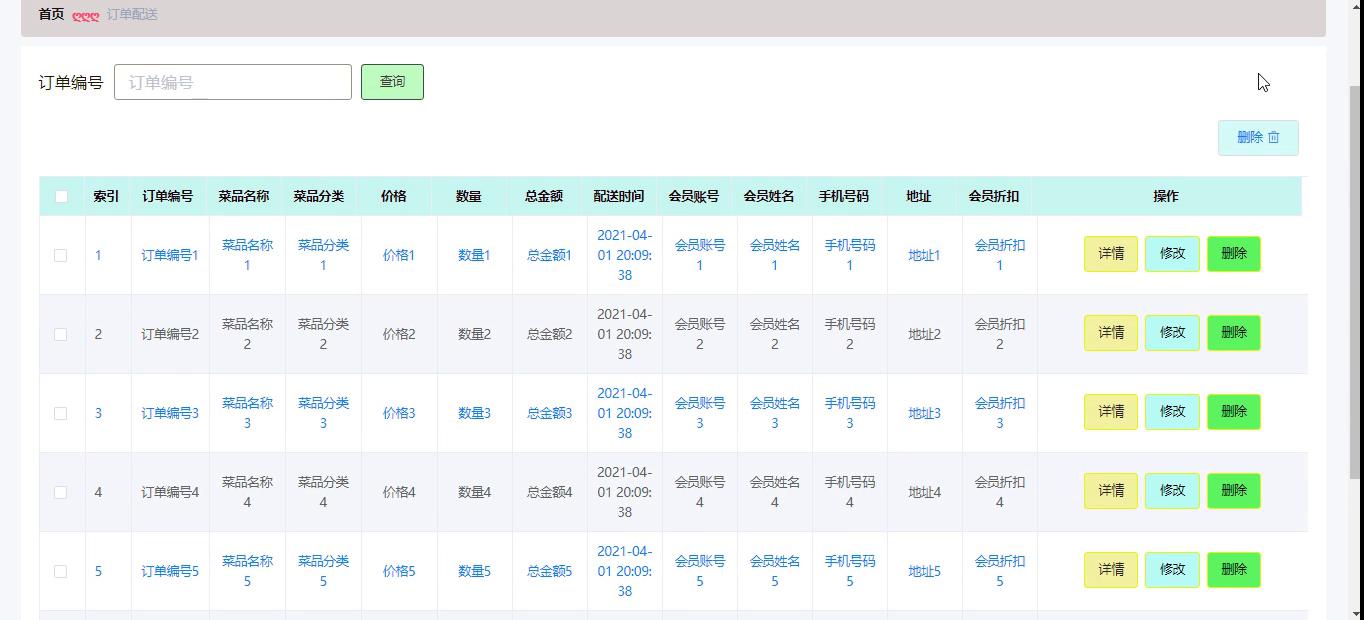
Task: Click the 手机号码1 phone number link
Action: 849,254
